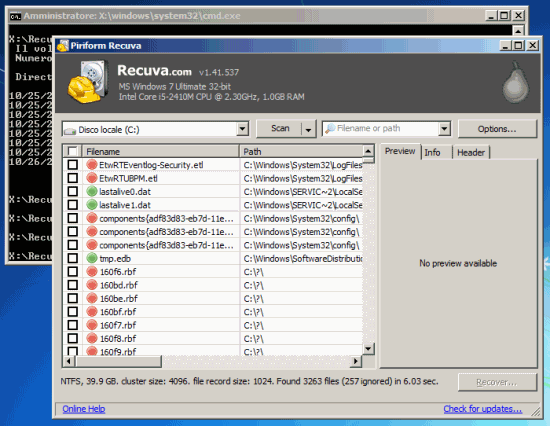Click the red status dot of EtwRTUBPM.etl
This screenshot has width=550, height=426.
pyautogui.click(x=92, y=178)
